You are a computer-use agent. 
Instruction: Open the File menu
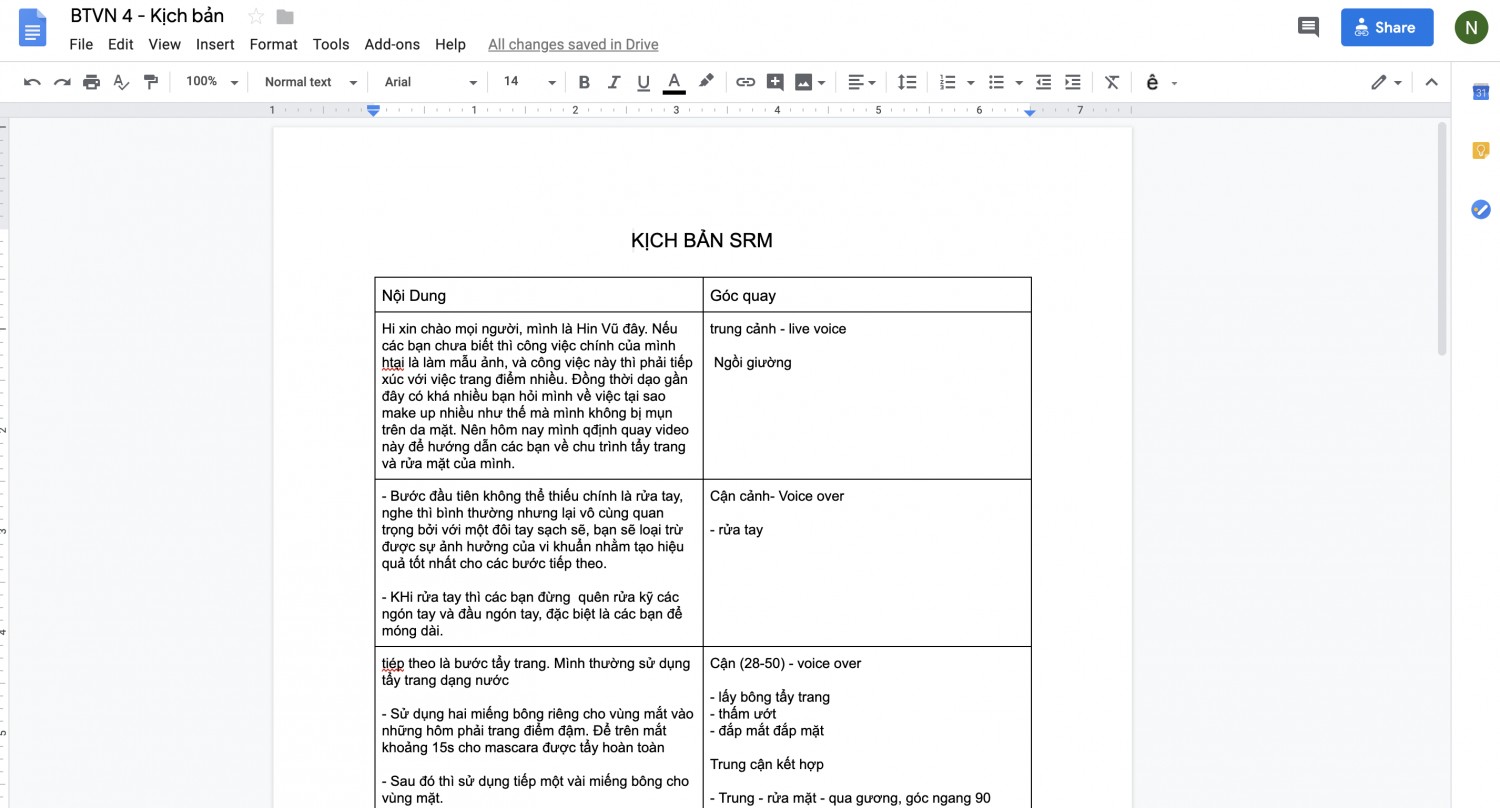tap(81, 44)
